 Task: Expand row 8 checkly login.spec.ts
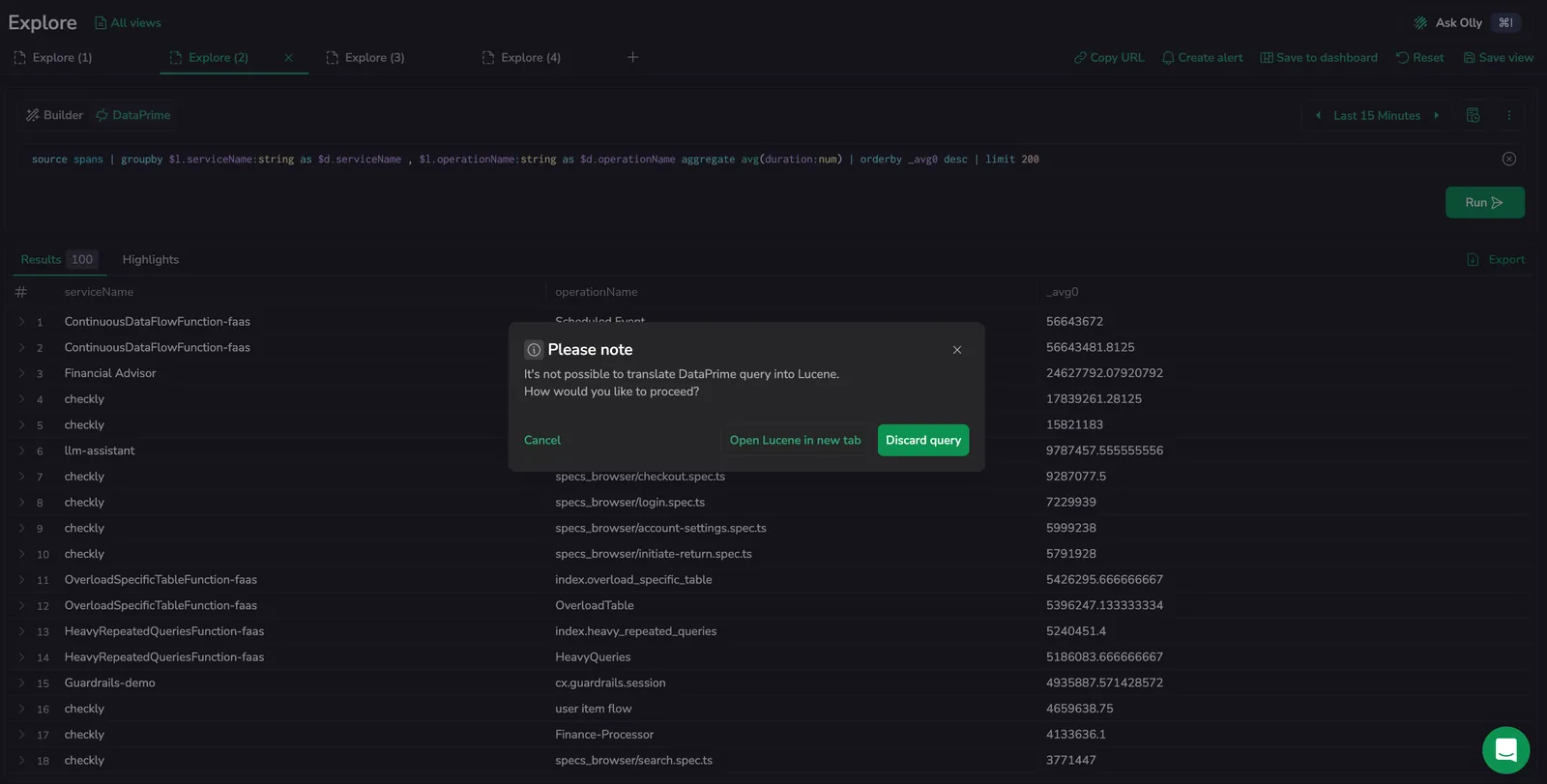21,502
